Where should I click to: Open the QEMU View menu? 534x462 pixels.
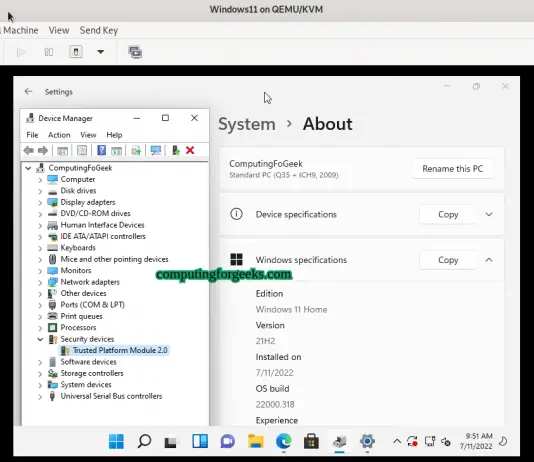[x=59, y=30]
